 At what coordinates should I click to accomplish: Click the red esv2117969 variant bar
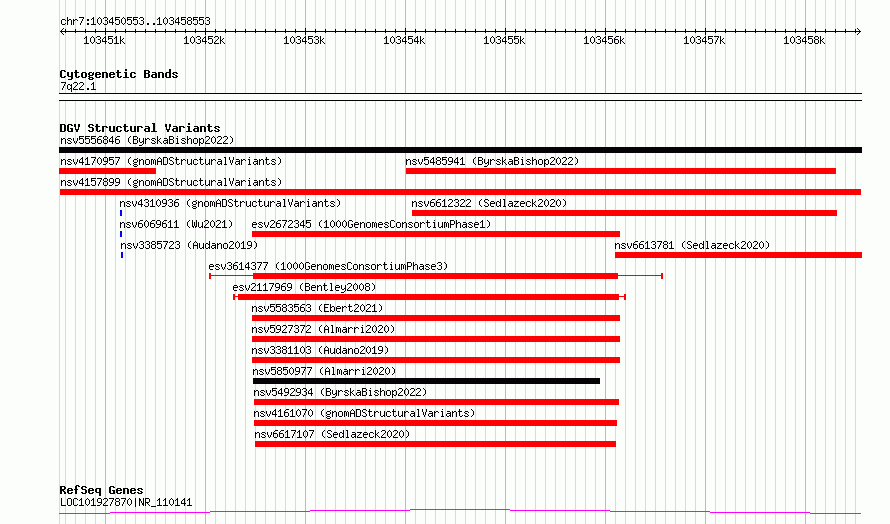click(x=429, y=297)
